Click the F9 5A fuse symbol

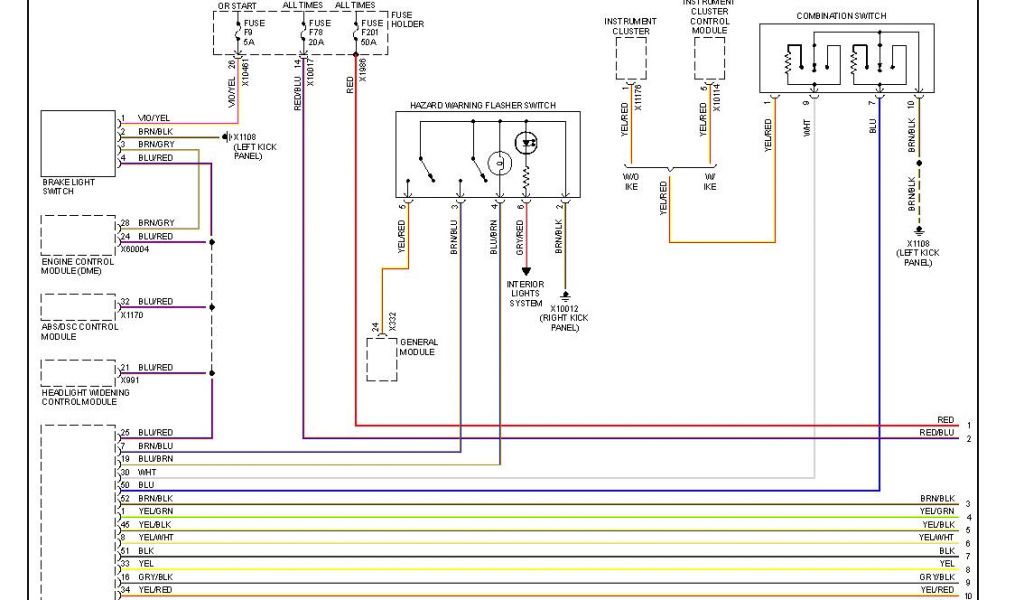click(x=236, y=34)
